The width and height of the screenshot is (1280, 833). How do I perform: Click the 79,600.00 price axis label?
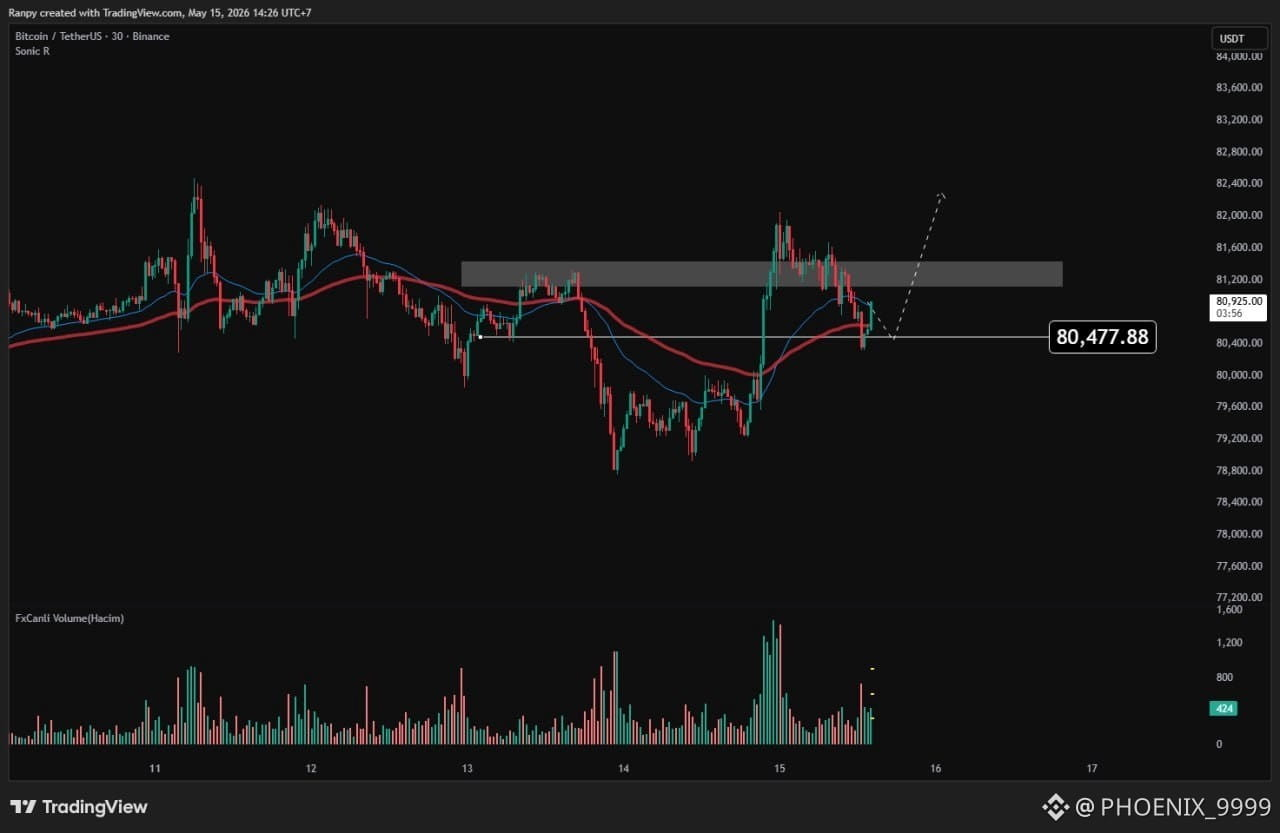click(x=1240, y=406)
